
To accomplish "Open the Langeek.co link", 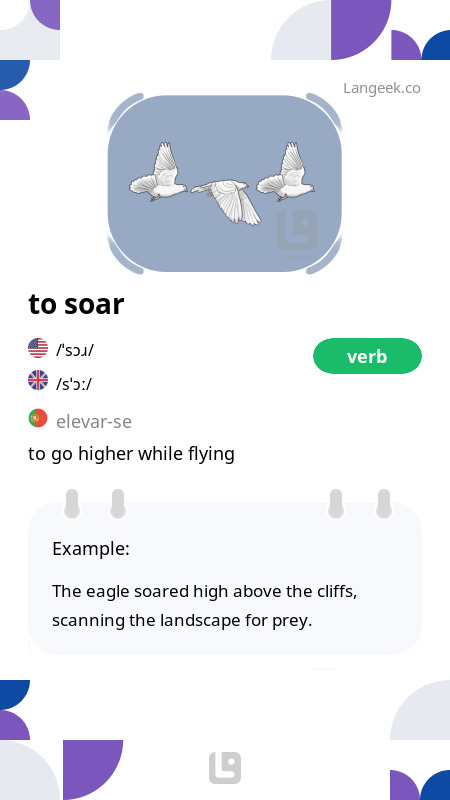I will (x=382, y=88).
